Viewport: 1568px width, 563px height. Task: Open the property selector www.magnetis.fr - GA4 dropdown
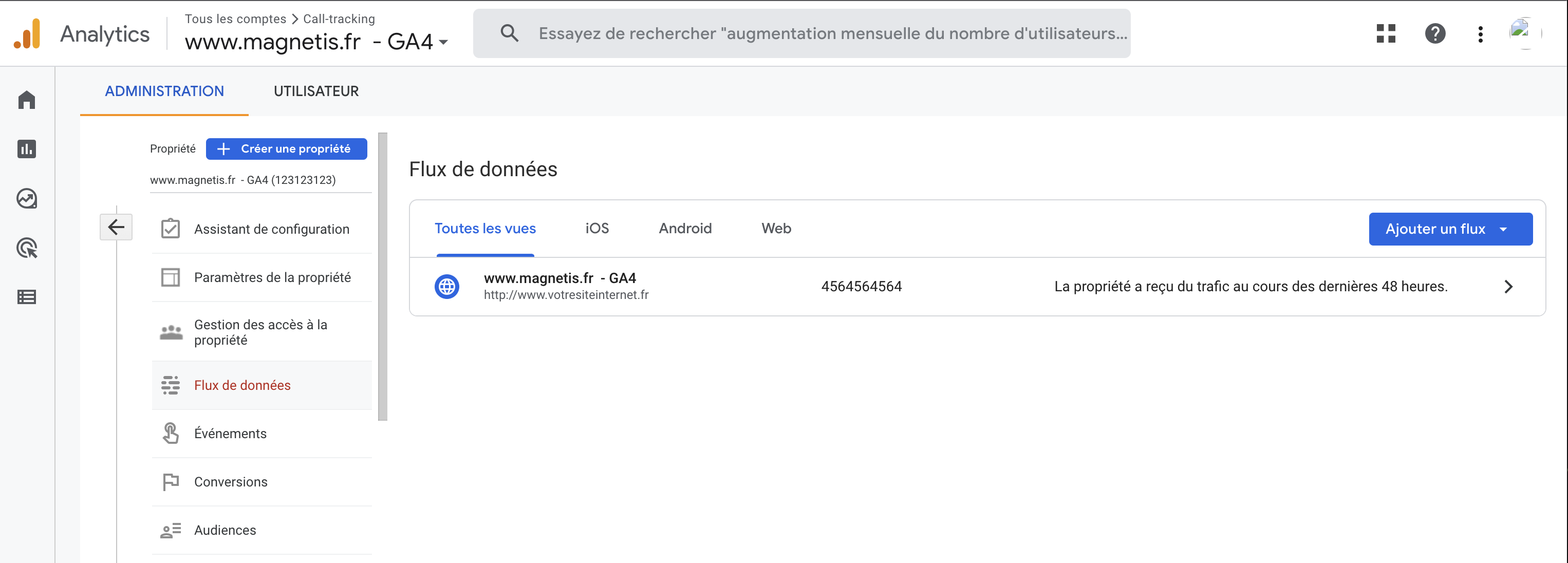(316, 42)
